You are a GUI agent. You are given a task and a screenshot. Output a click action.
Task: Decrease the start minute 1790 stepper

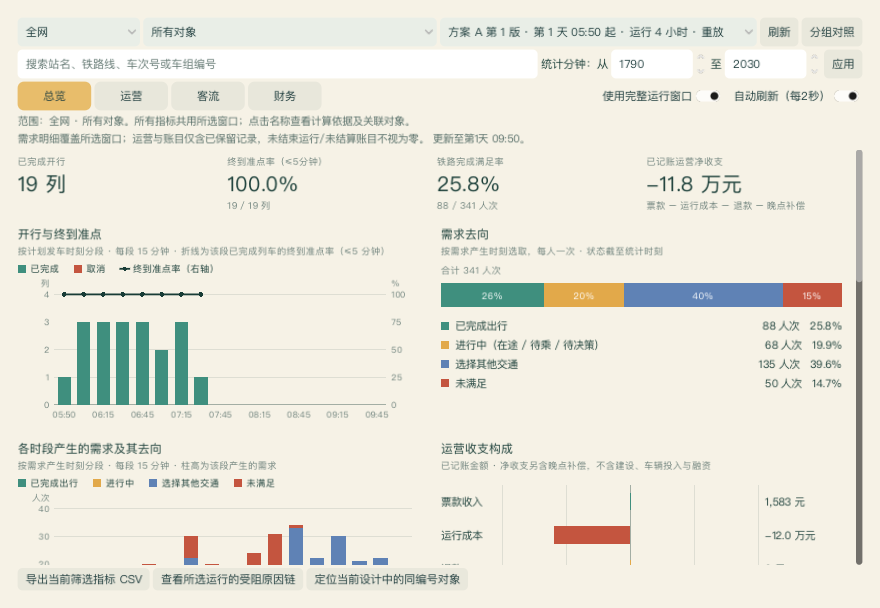tap(700, 71)
